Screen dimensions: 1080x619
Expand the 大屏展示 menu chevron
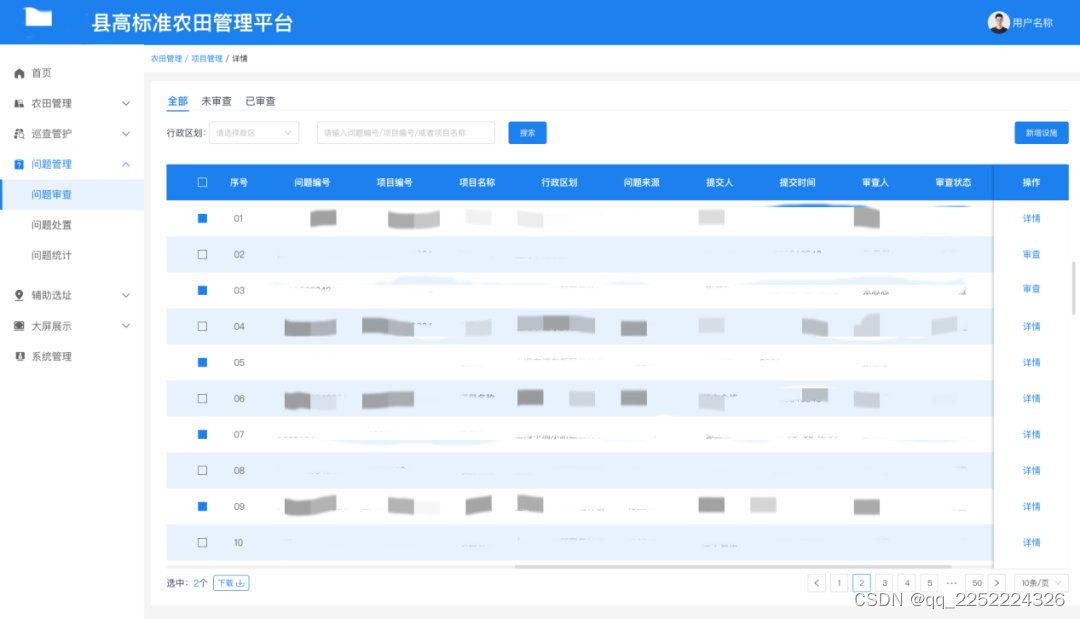126,326
